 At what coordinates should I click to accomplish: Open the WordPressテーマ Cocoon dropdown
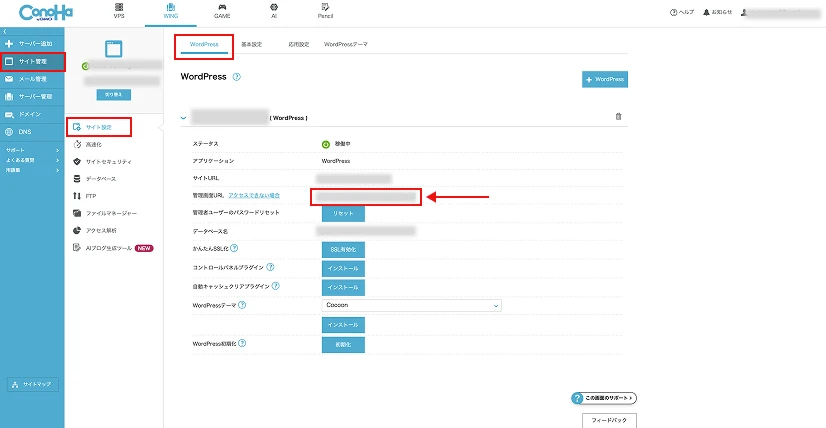tap(411, 305)
